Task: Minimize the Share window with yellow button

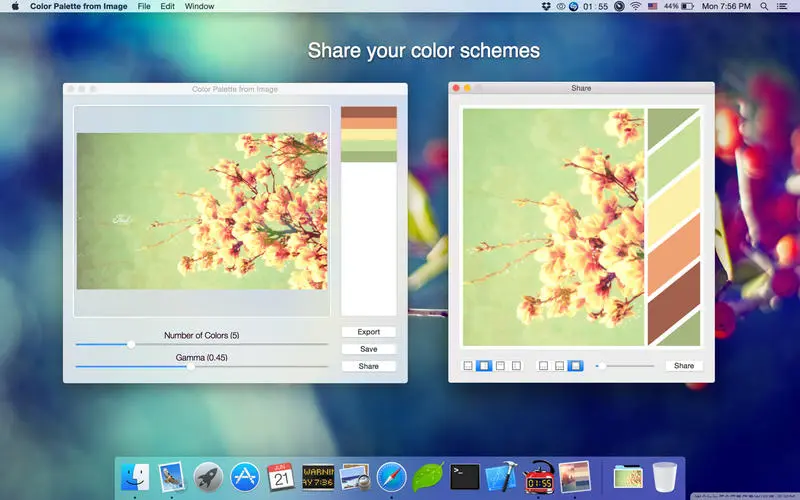Action: click(x=467, y=88)
